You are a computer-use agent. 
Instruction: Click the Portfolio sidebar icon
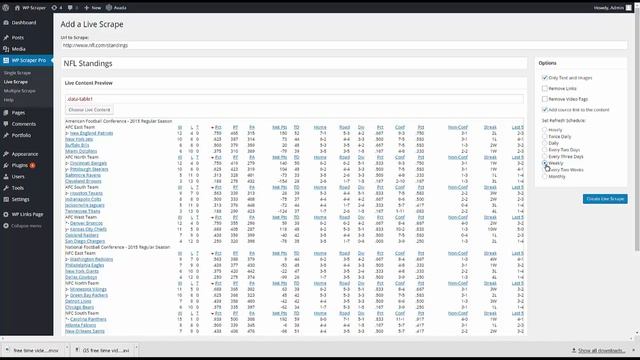pos(6,135)
